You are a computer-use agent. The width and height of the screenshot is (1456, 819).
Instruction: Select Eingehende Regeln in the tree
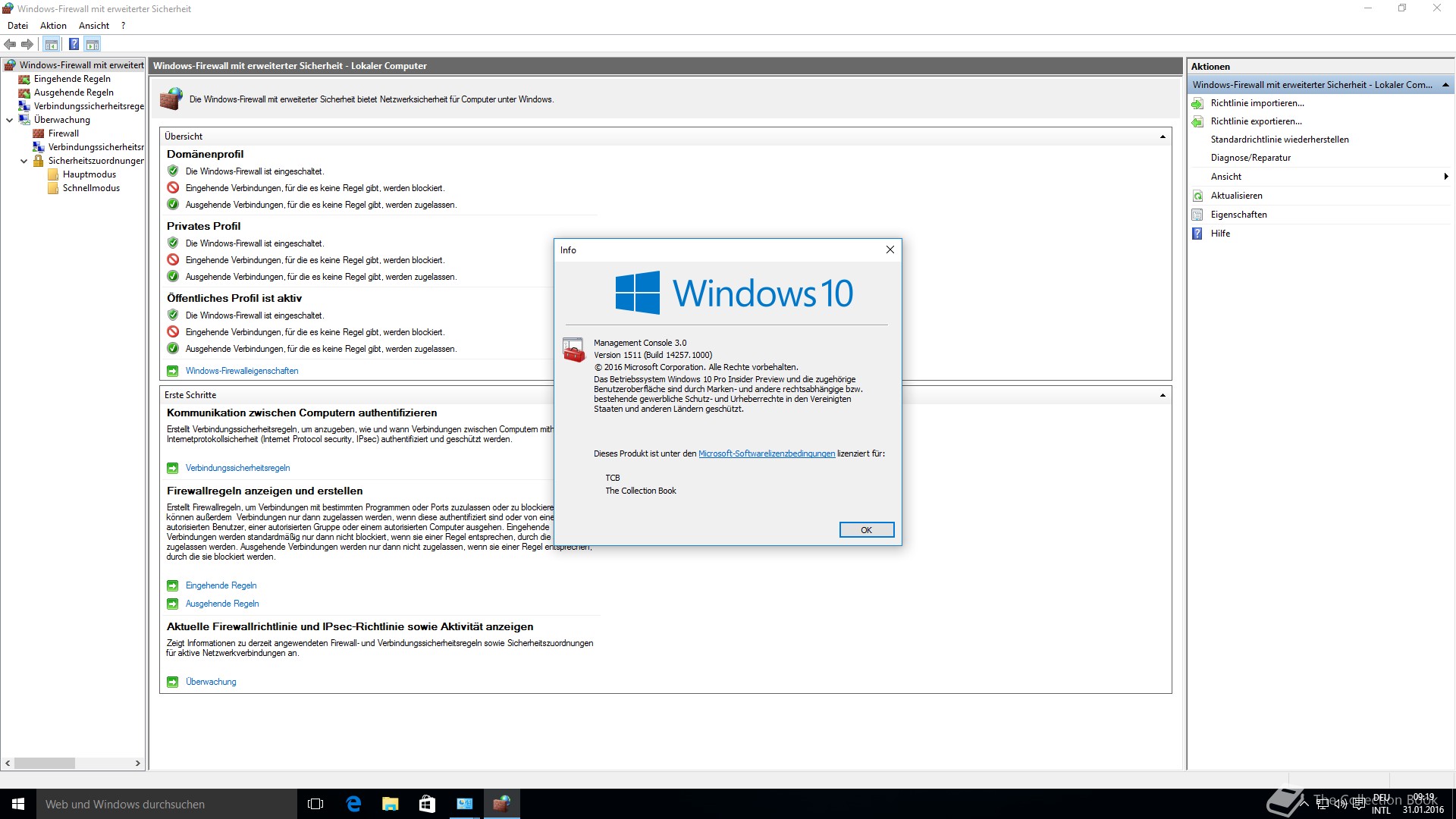(72, 79)
